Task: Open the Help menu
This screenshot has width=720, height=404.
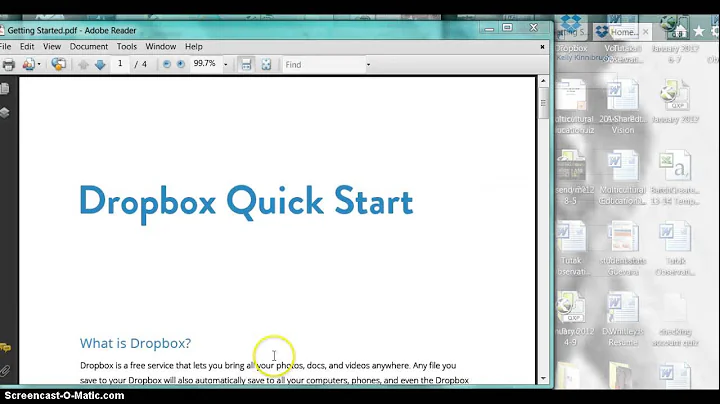Action: [194, 46]
